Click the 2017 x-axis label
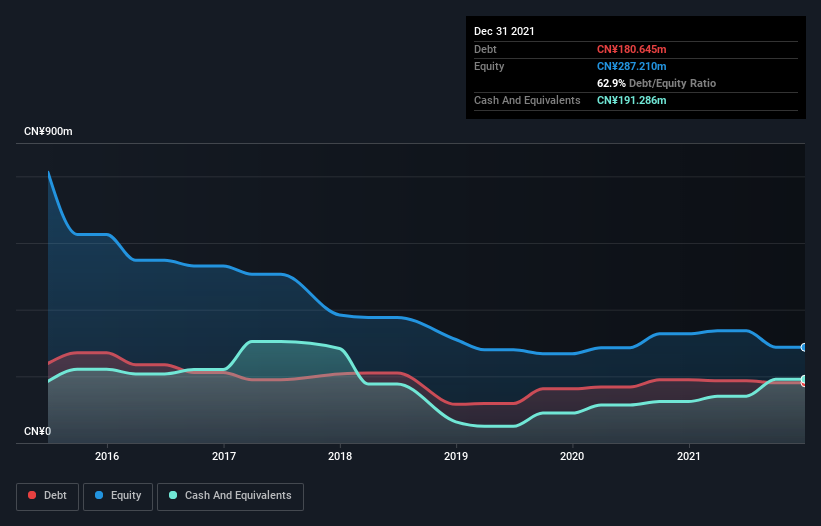821x526 pixels. (224, 456)
